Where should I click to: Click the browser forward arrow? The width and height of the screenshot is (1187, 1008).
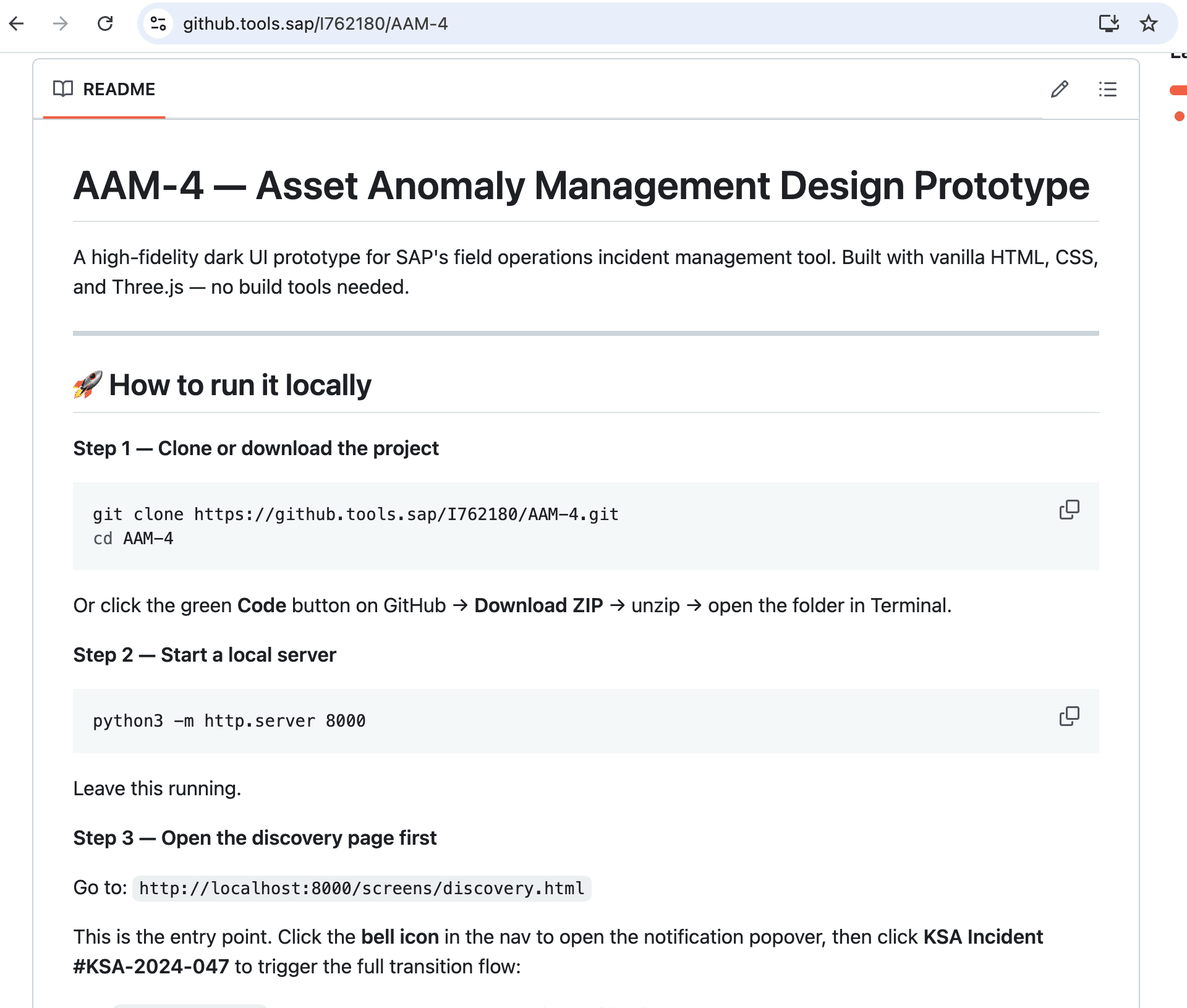[60, 23]
